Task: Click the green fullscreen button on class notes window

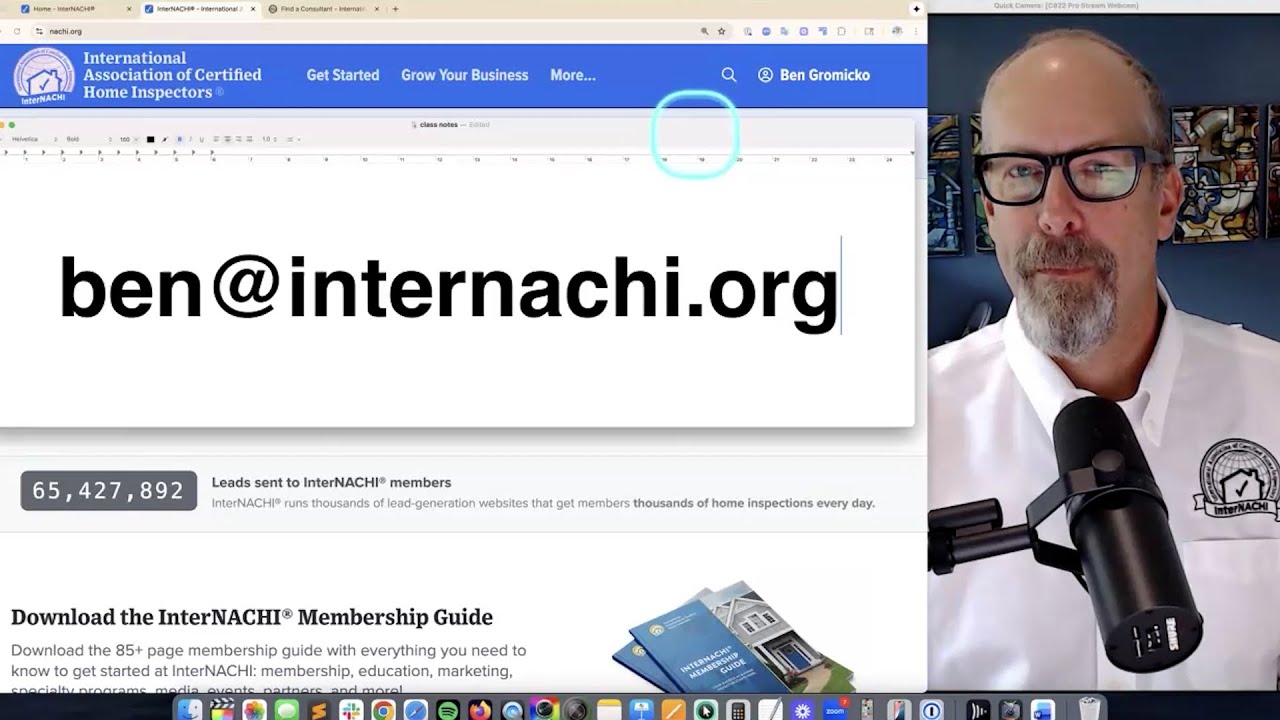Action: (x=12, y=125)
